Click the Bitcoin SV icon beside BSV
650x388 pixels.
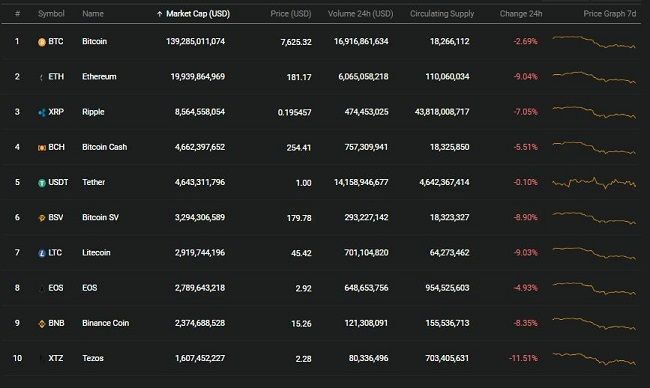pyautogui.click(x=42, y=218)
